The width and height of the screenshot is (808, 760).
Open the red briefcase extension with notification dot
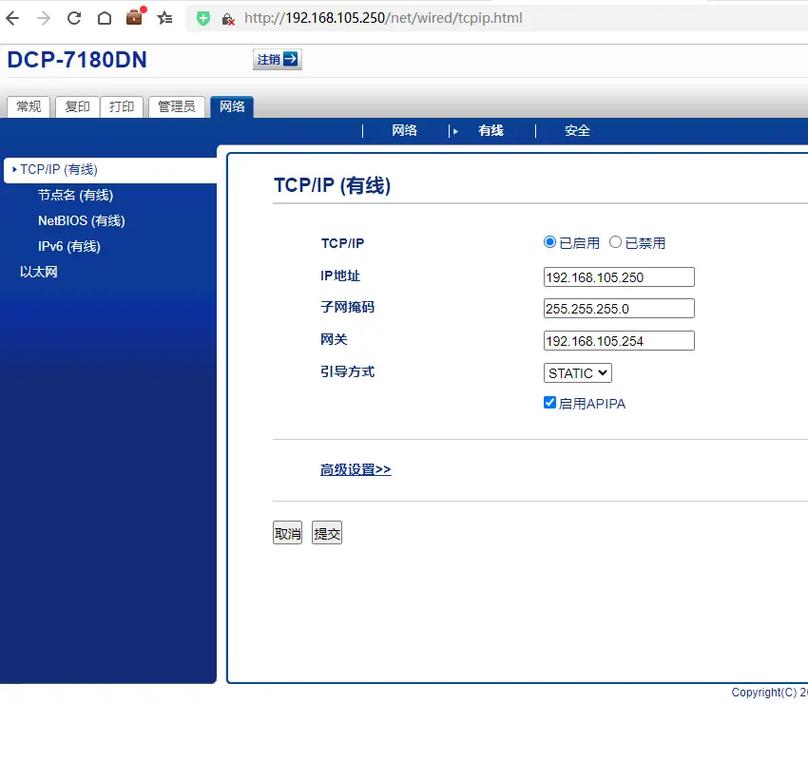point(134,17)
